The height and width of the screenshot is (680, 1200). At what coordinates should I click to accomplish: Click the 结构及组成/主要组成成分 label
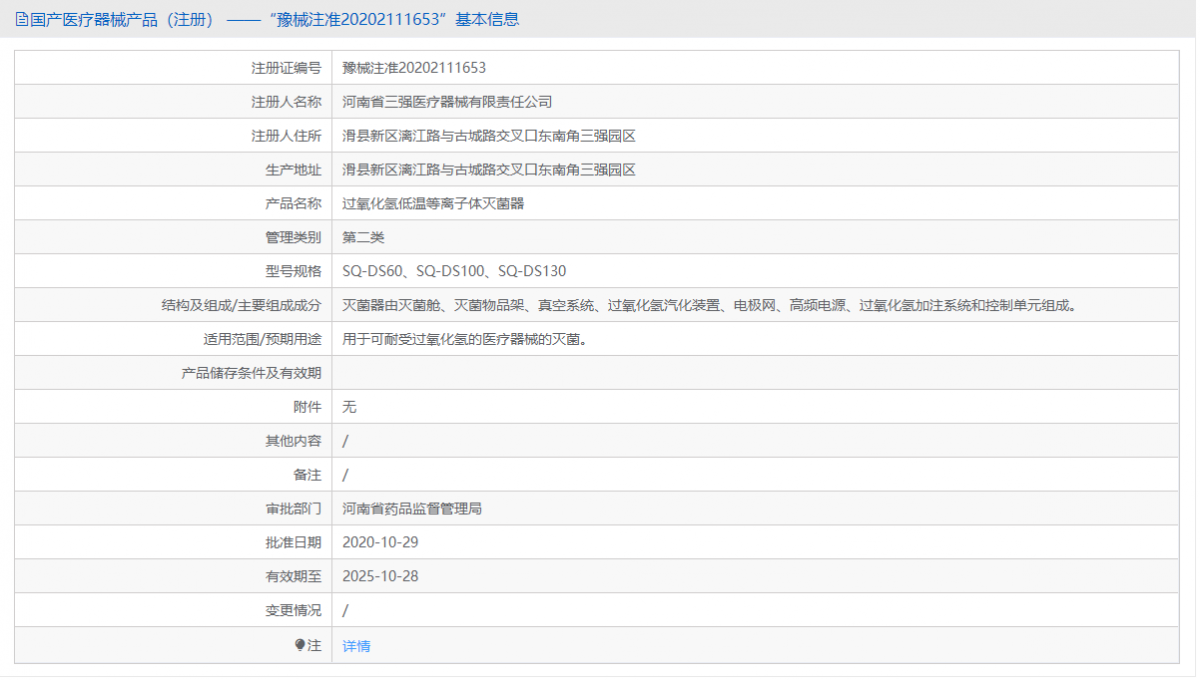(241, 306)
